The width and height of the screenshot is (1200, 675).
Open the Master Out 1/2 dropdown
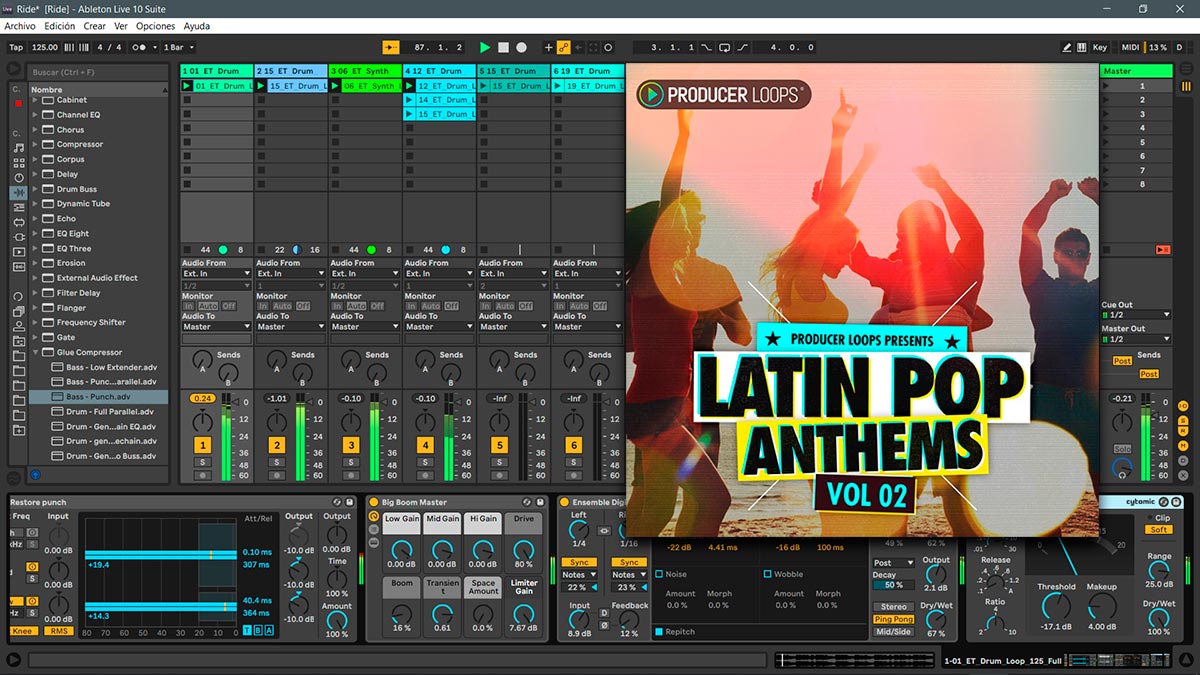click(x=1136, y=339)
